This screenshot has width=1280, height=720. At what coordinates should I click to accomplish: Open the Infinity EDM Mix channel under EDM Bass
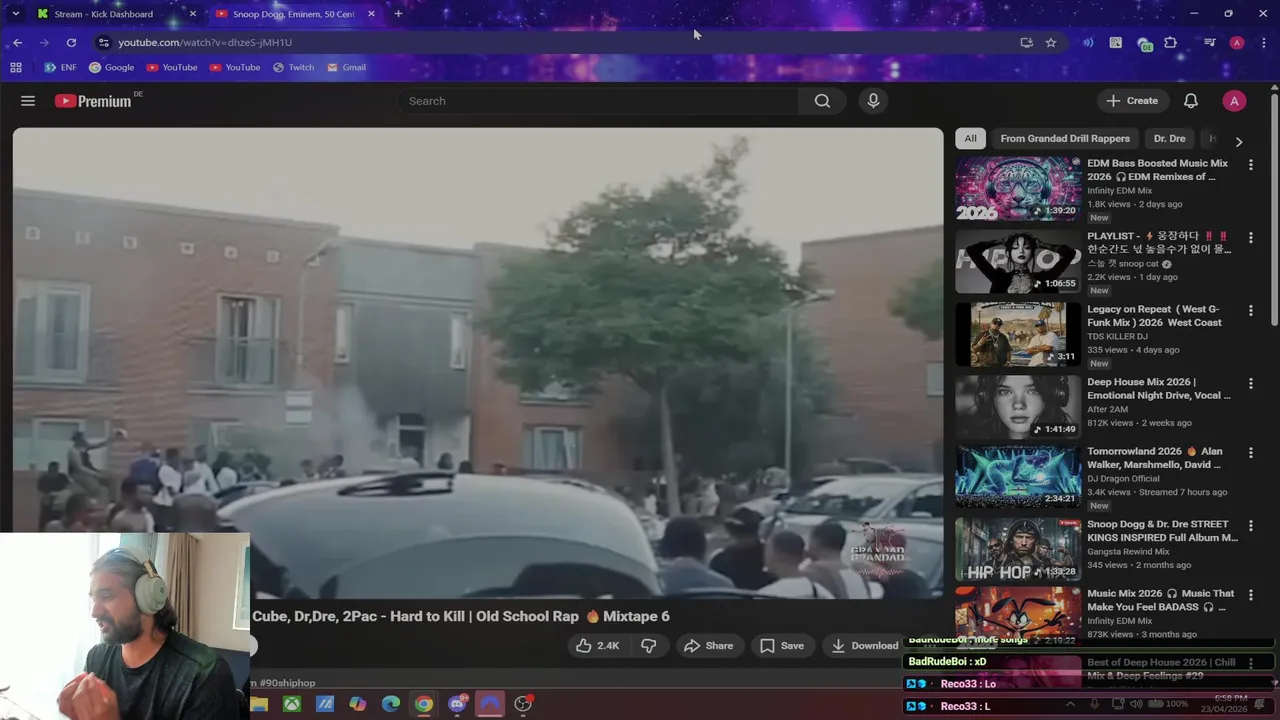click(x=1119, y=191)
